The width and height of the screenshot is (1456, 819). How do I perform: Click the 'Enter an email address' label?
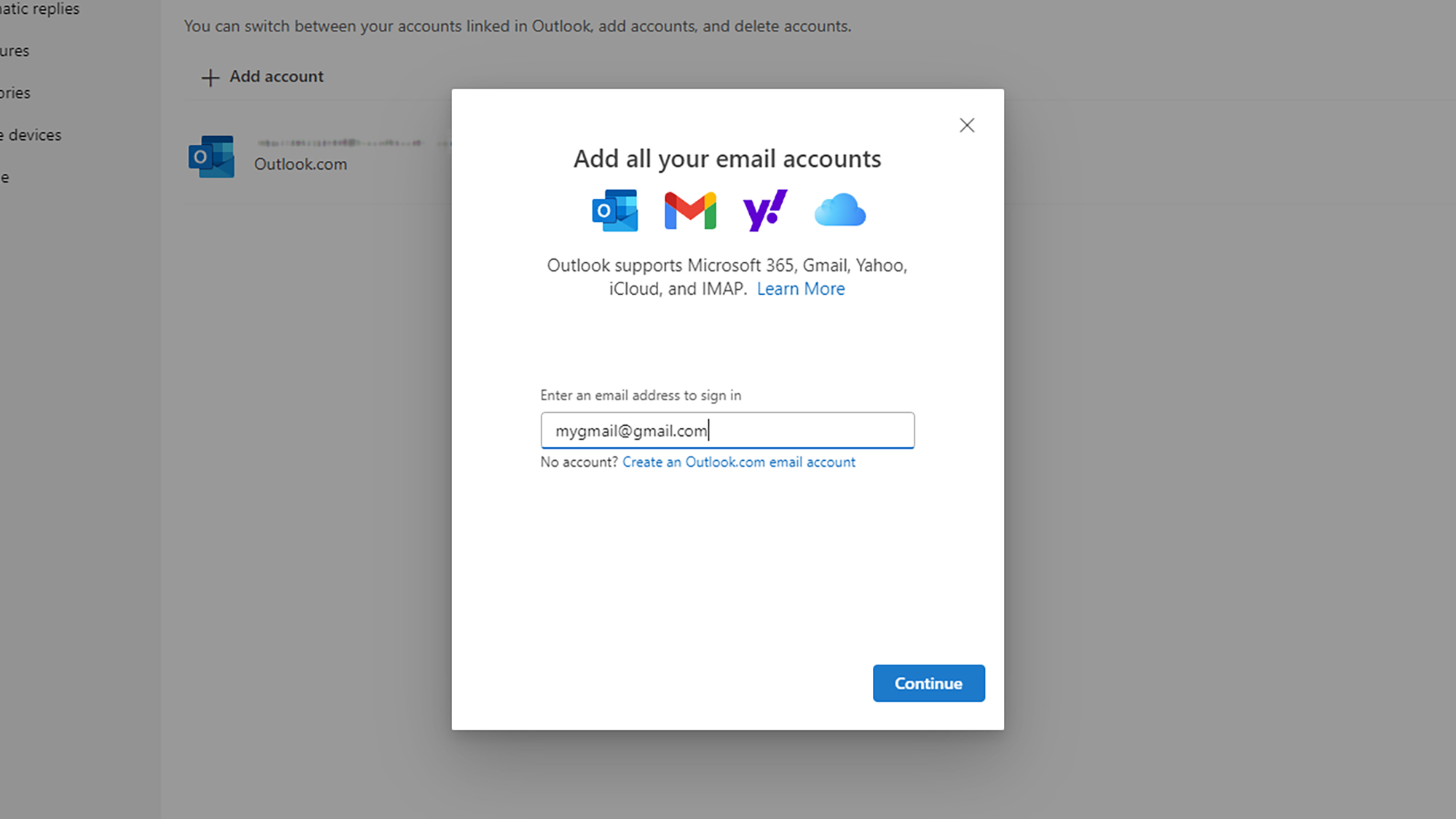[x=640, y=395]
